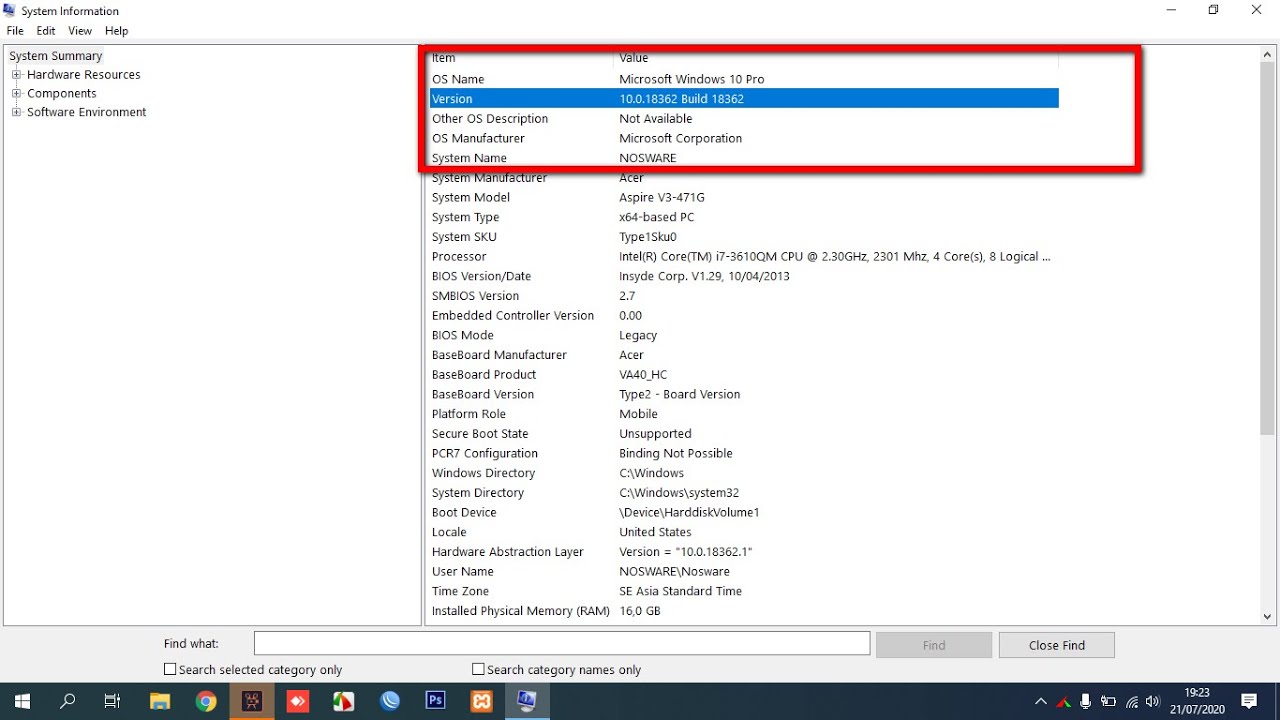Click the Value column header
Image resolution: width=1280 pixels, height=720 pixels.
pos(837,58)
